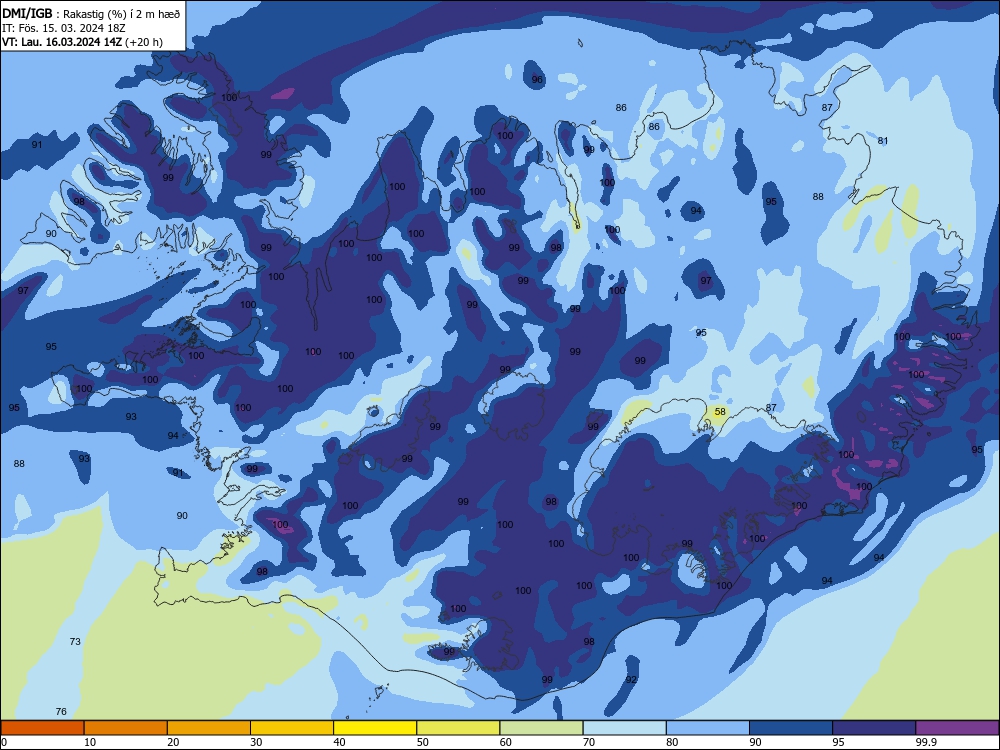Viewport: 1000px width, 750px height.
Task: Click the pale blue 70–80 legend swatch
Action: (624, 728)
